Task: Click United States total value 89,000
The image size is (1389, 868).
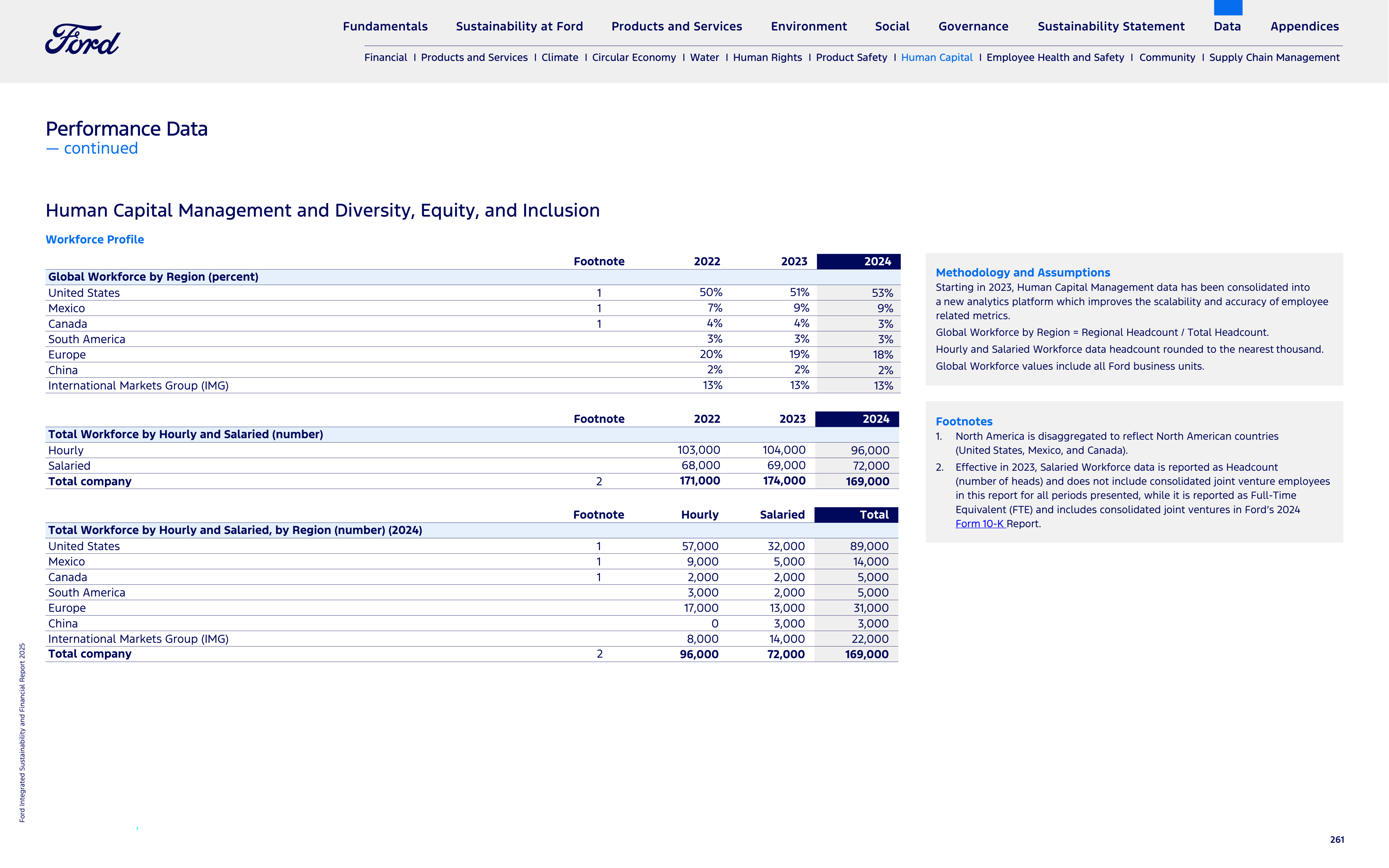Action: pyautogui.click(x=869, y=546)
